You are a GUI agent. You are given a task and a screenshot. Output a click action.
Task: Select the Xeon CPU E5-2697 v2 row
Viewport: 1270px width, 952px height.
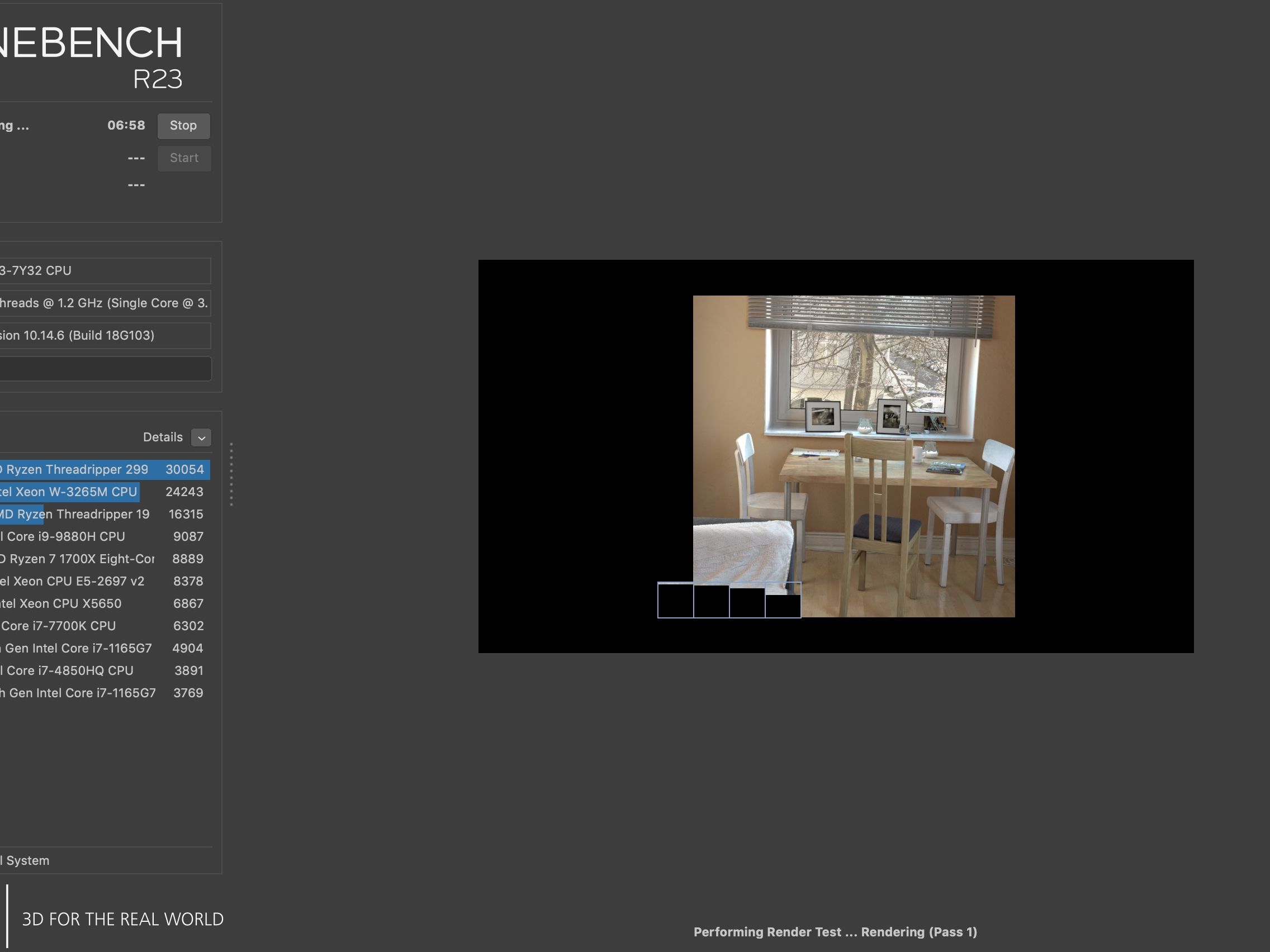[103, 581]
